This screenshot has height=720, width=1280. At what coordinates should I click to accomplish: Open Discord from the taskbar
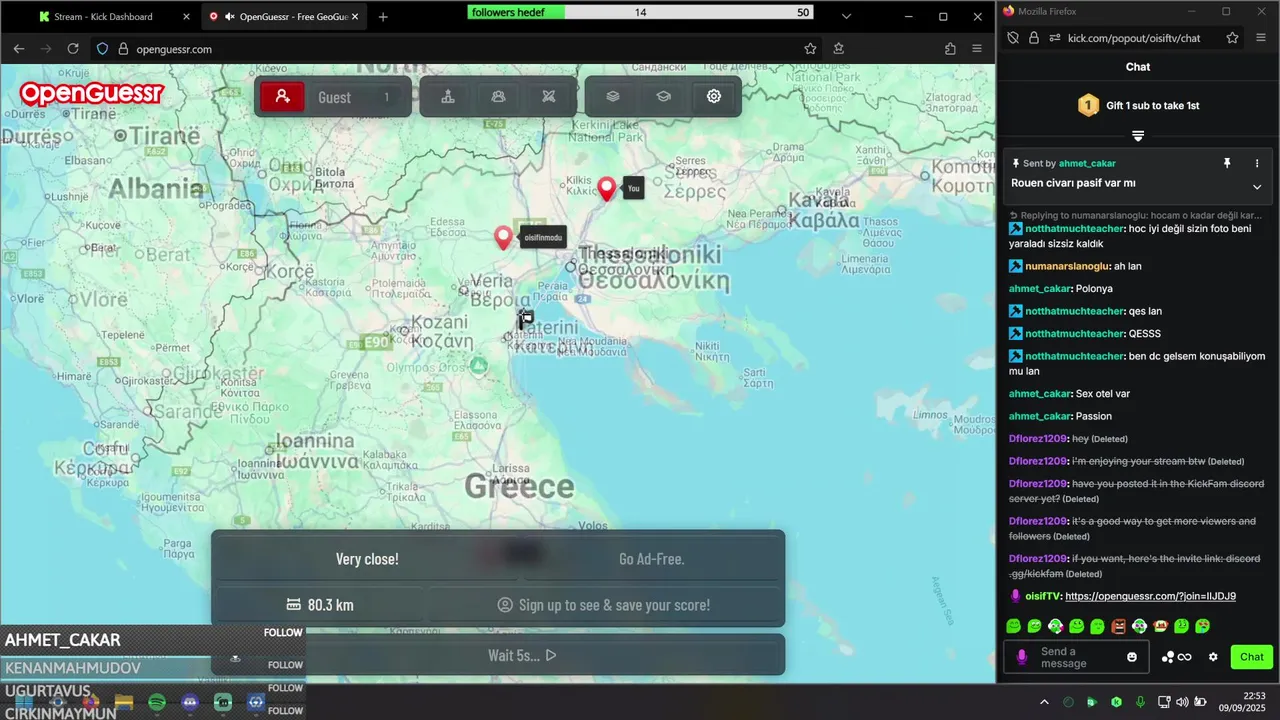pyautogui.click(x=190, y=703)
